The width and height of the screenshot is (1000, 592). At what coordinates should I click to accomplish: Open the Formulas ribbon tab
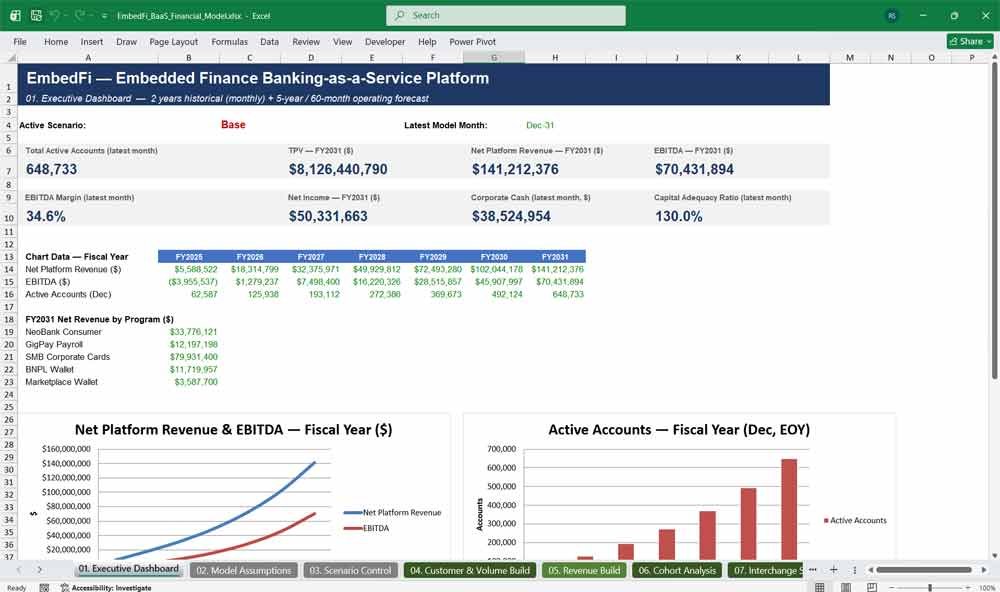(230, 41)
